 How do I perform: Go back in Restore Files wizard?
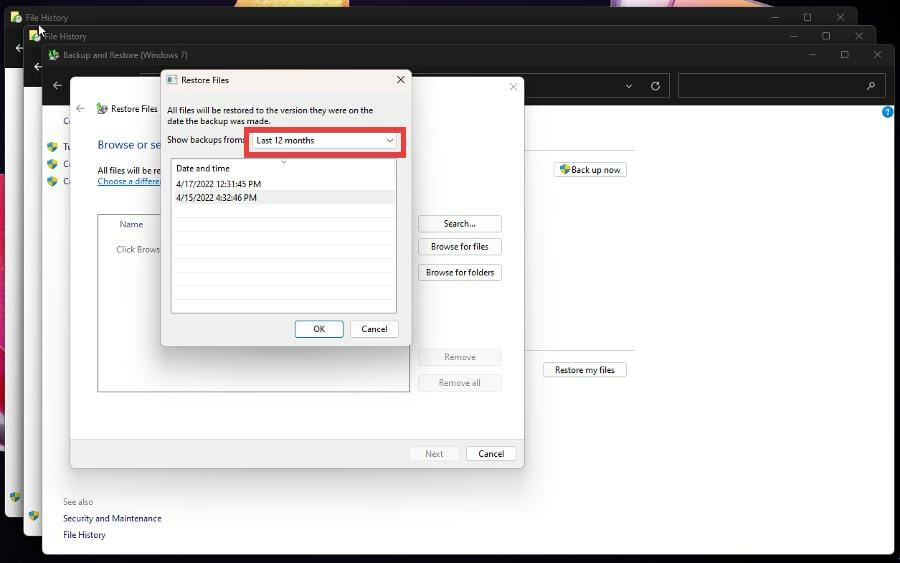(x=80, y=108)
